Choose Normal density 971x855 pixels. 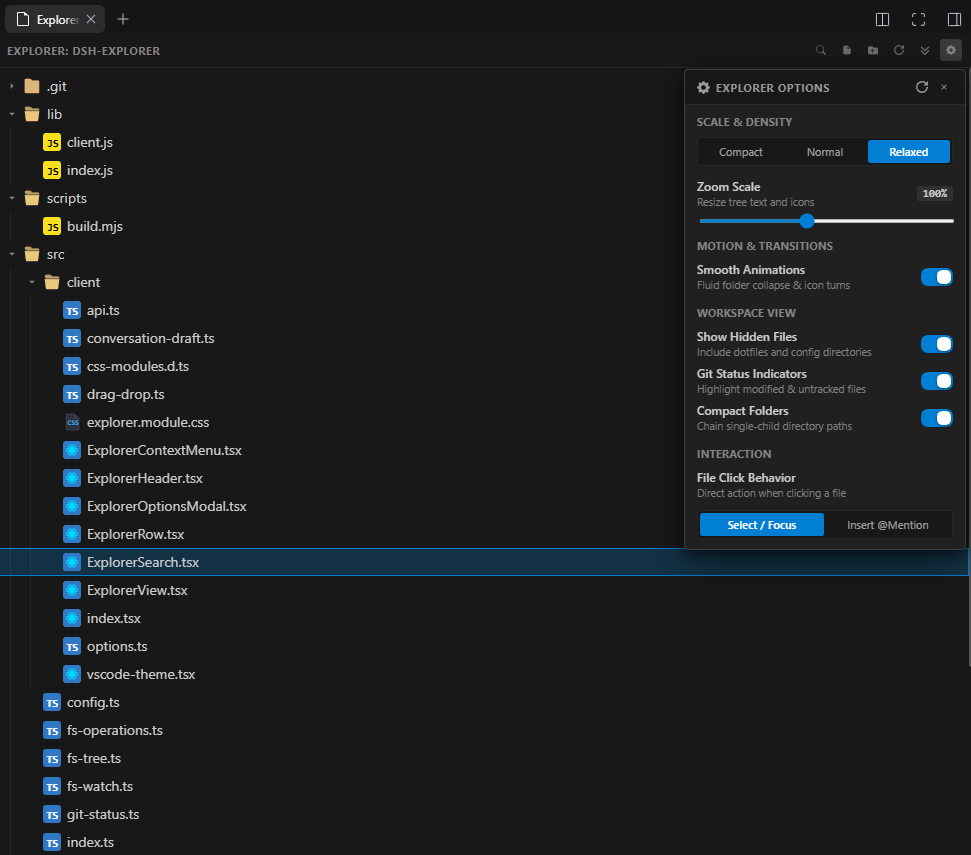[x=825, y=152]
